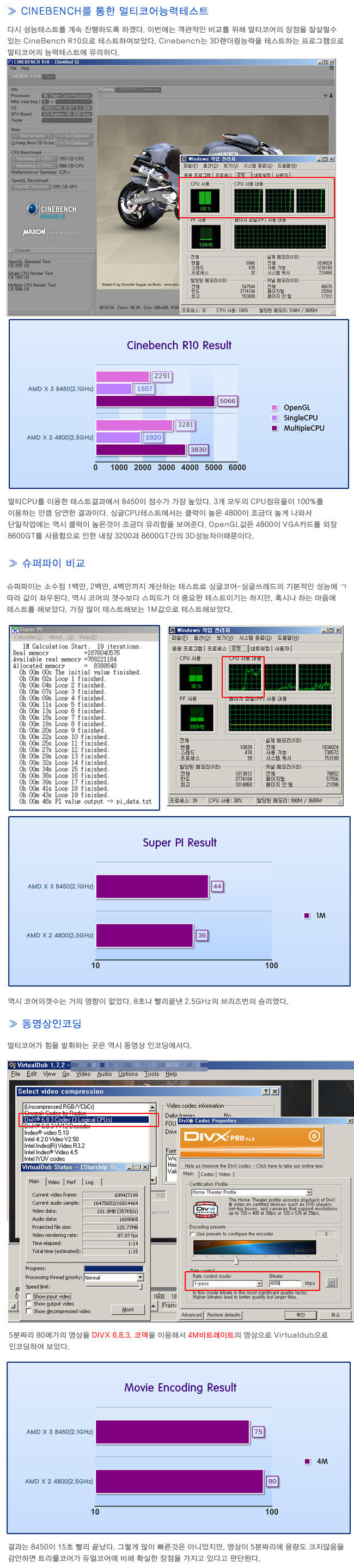Open Super PI Calculate(C) menu
The height and width of the screenshot is (1568, 354).
click(x=29, y=638)
